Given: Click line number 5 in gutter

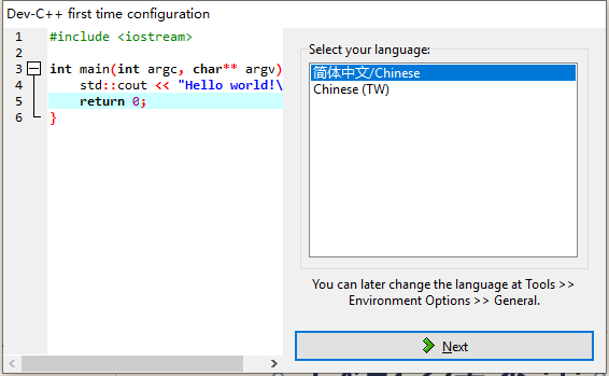Looking at the screenshot, I should tap(19, 101).
